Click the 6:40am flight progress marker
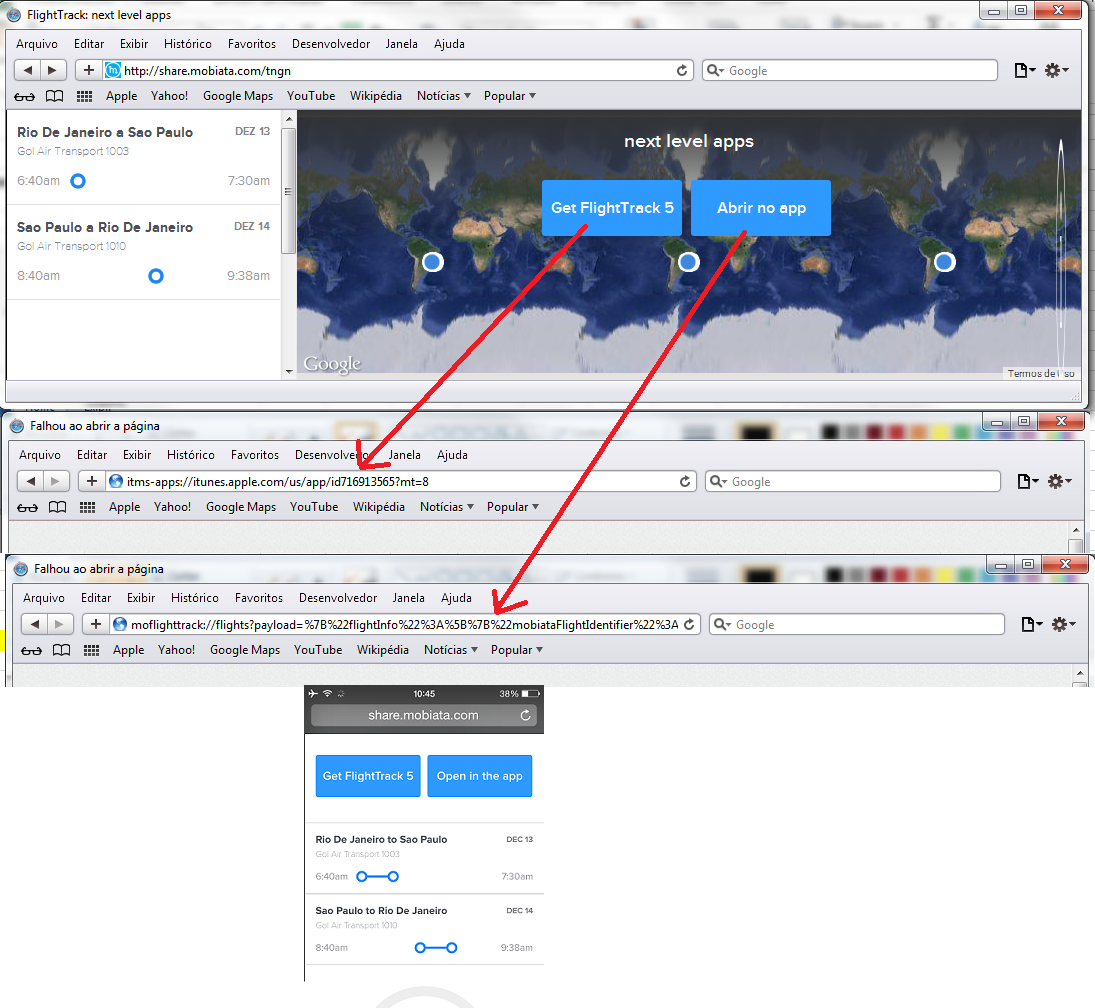Screen dimensions: 1095x1008 [78, 181]
